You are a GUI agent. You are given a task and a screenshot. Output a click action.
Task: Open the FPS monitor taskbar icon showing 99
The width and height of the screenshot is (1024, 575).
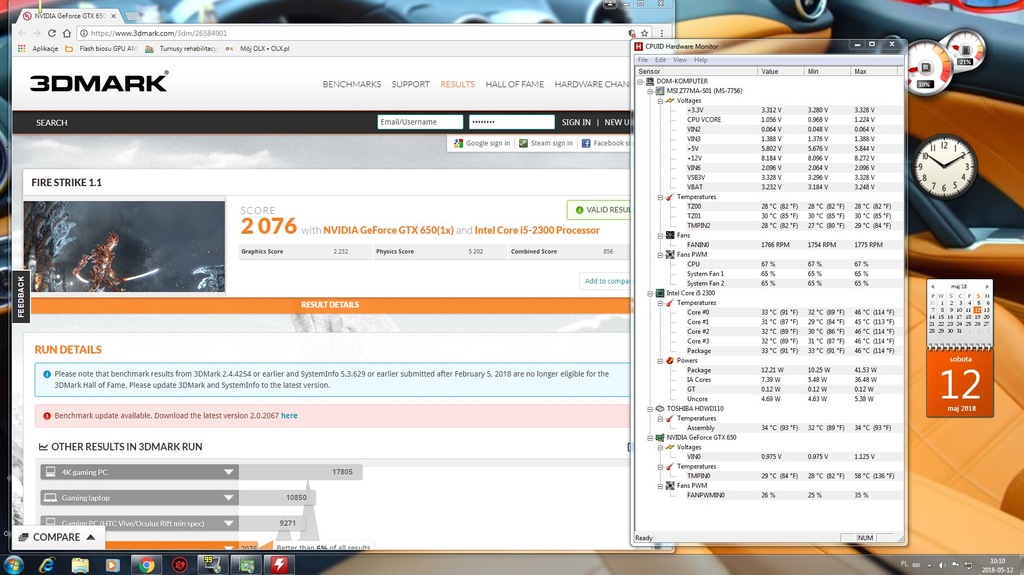click(x=213, y=565)
